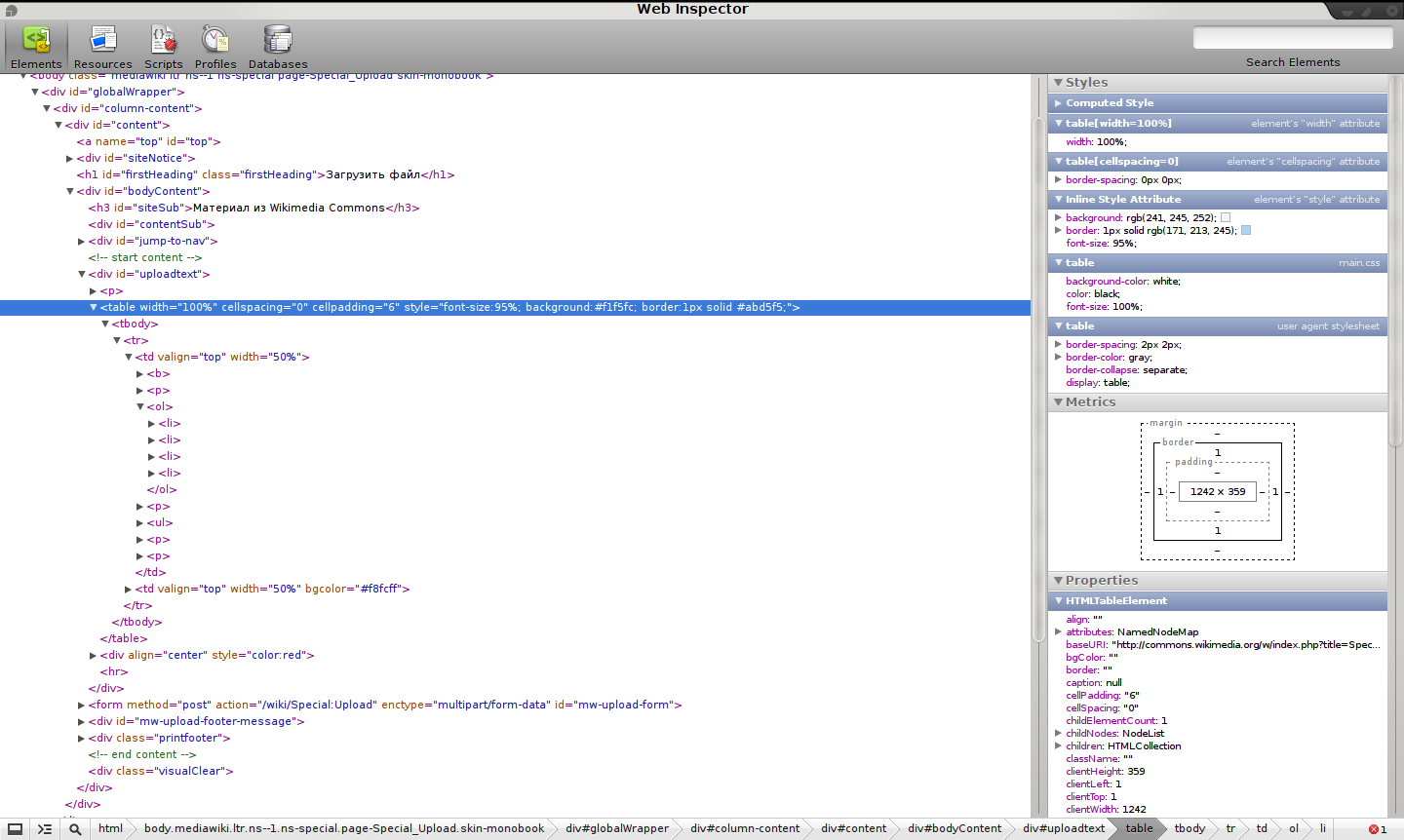
Task: Expand div id="jump-to-nav" node
Action: [x=81, y=241]
